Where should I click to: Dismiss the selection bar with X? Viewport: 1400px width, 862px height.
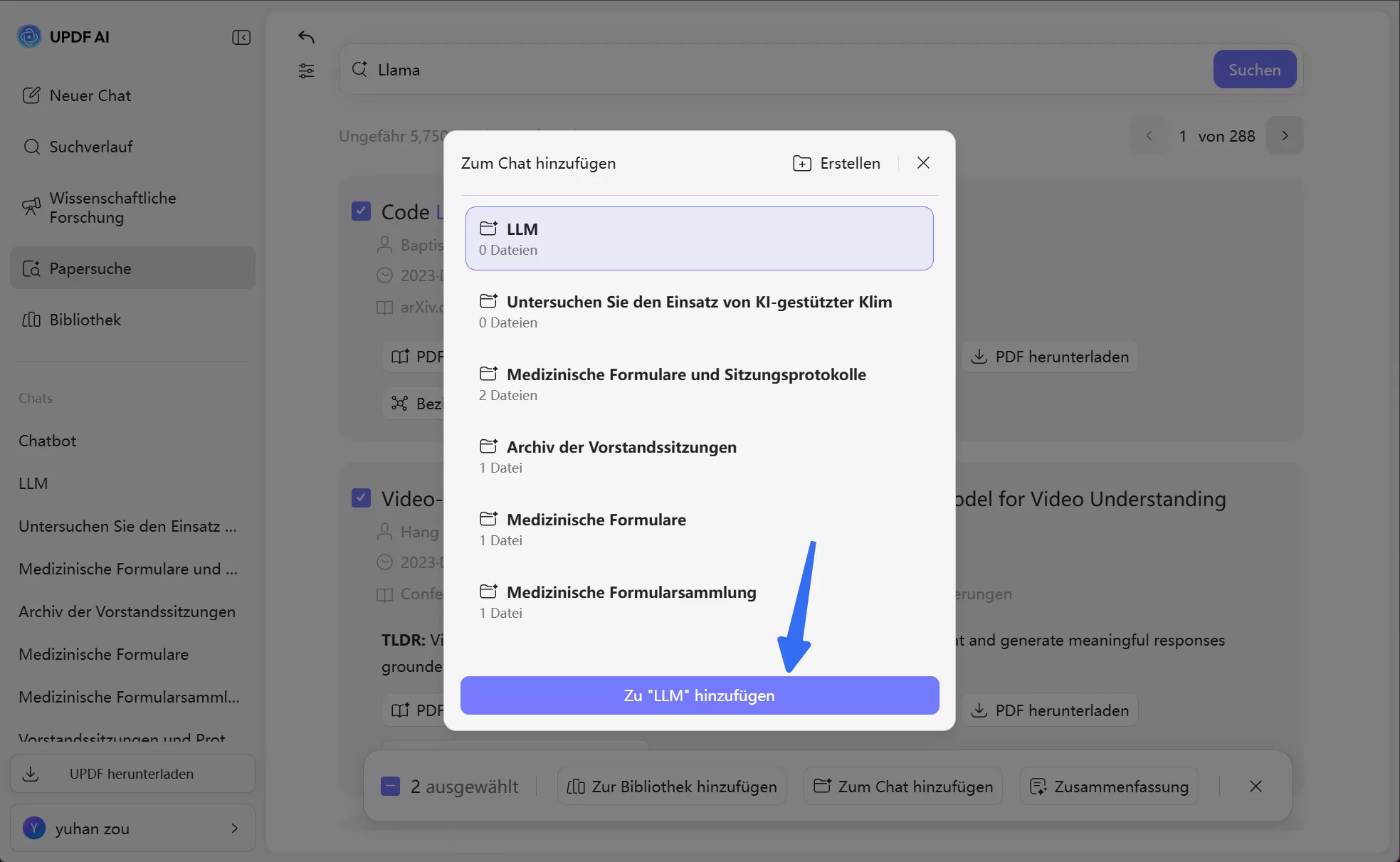point(1256,787)
